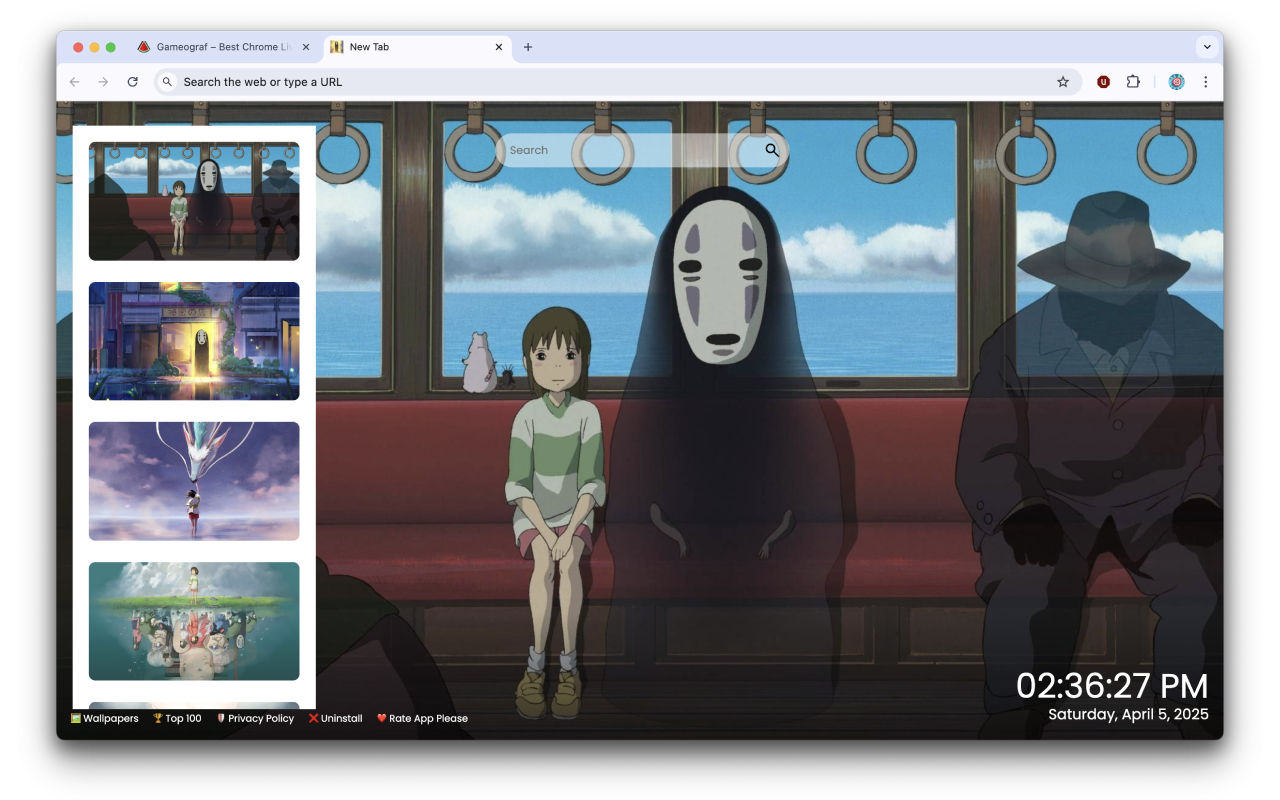1280x800 pixels.
Task: Click the browser forward arrow
Action: pos(103,82)
